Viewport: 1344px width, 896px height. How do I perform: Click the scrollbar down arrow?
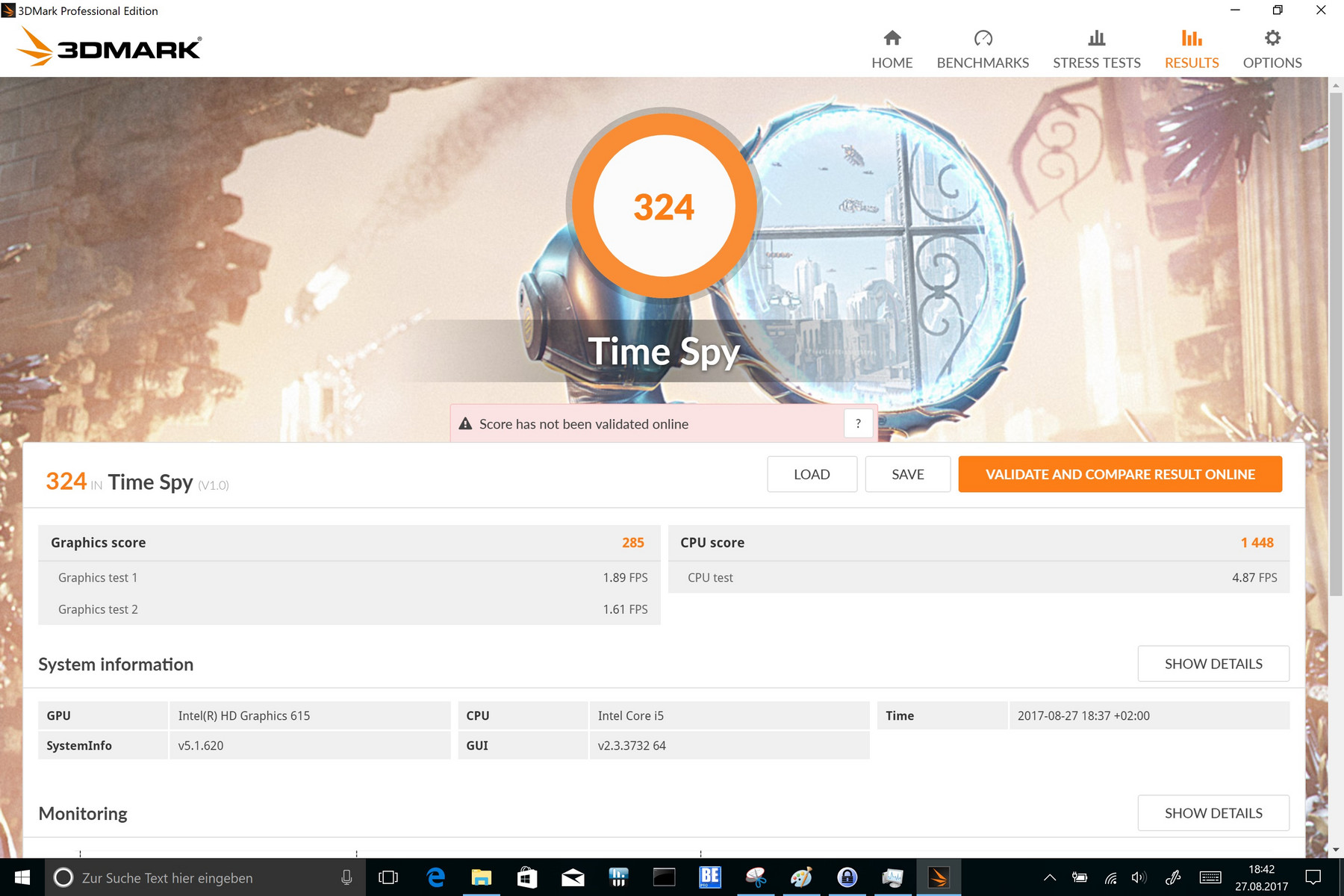(x=1336, y=850)
